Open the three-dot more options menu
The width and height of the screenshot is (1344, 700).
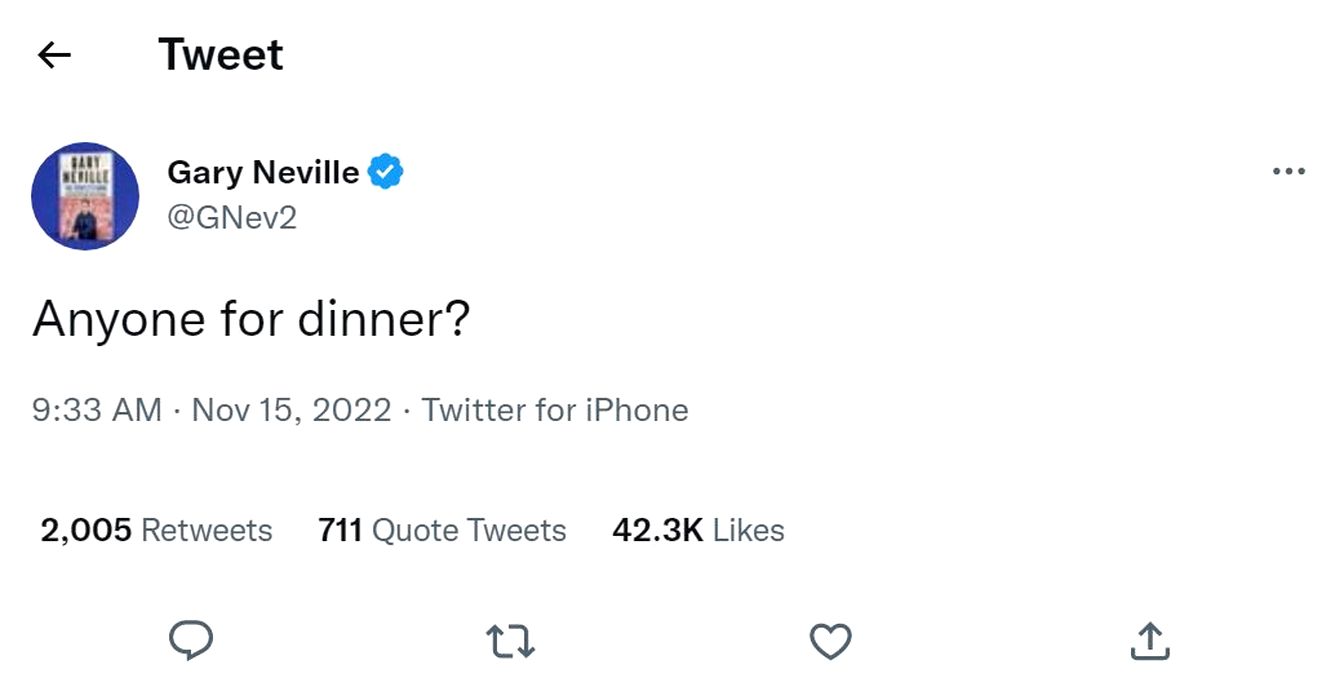click(1289, 172)
